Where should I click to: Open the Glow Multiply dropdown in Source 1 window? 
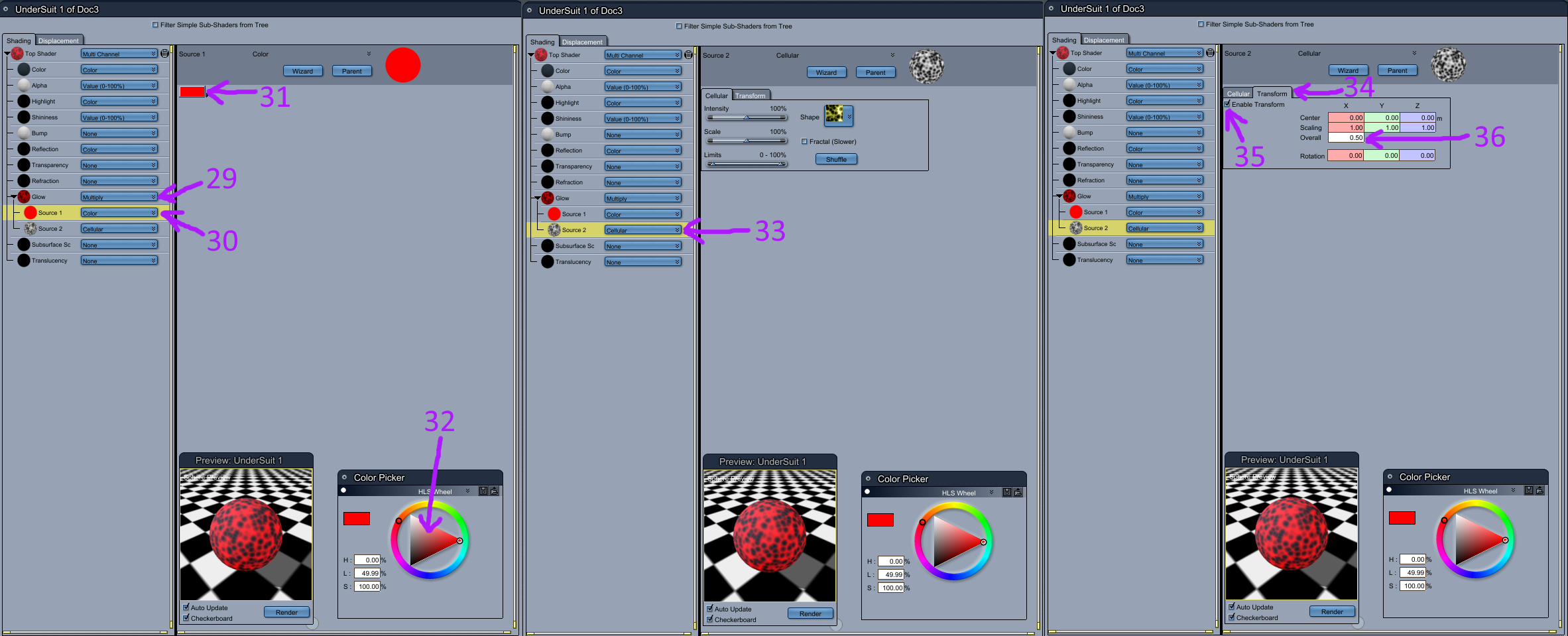[119, 197]
